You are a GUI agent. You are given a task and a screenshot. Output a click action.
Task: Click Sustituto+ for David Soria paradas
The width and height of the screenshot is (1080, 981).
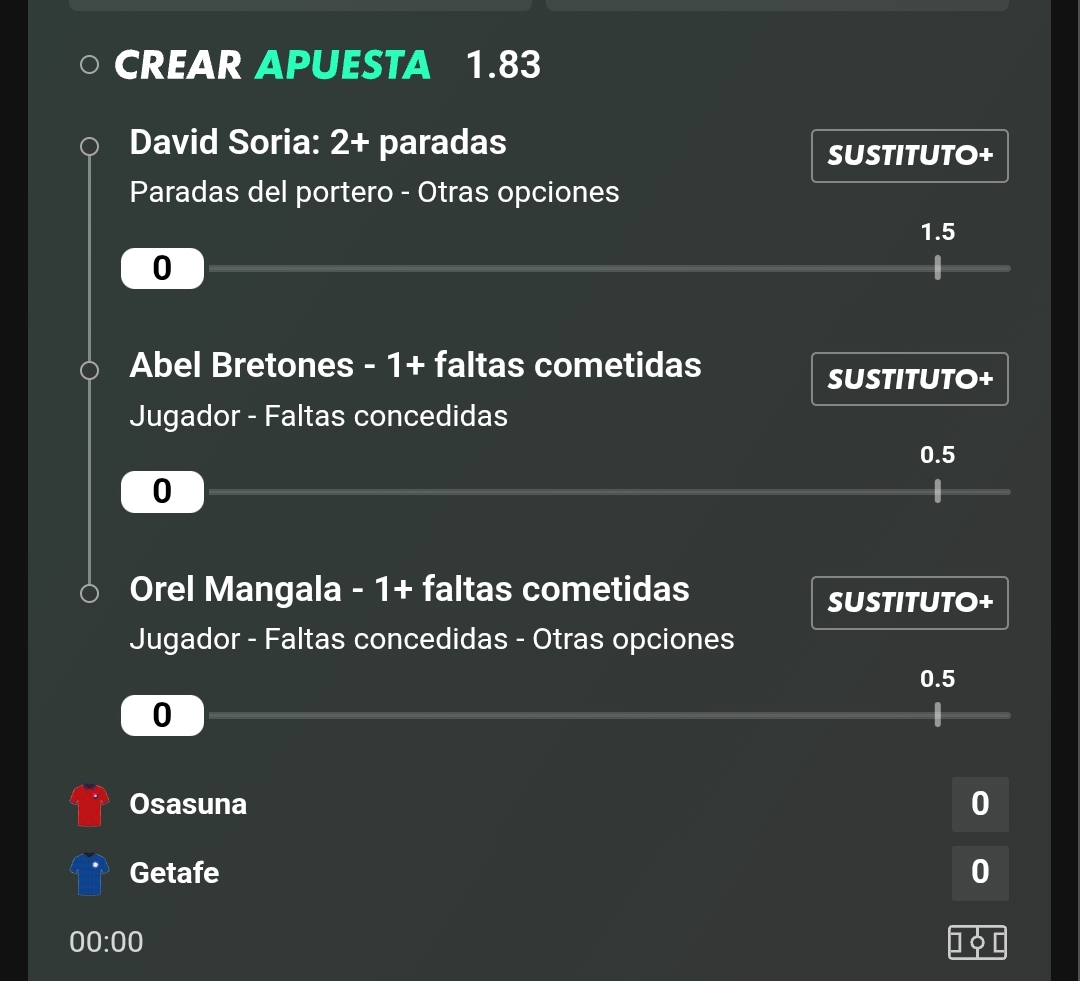(x=910, y=156)
